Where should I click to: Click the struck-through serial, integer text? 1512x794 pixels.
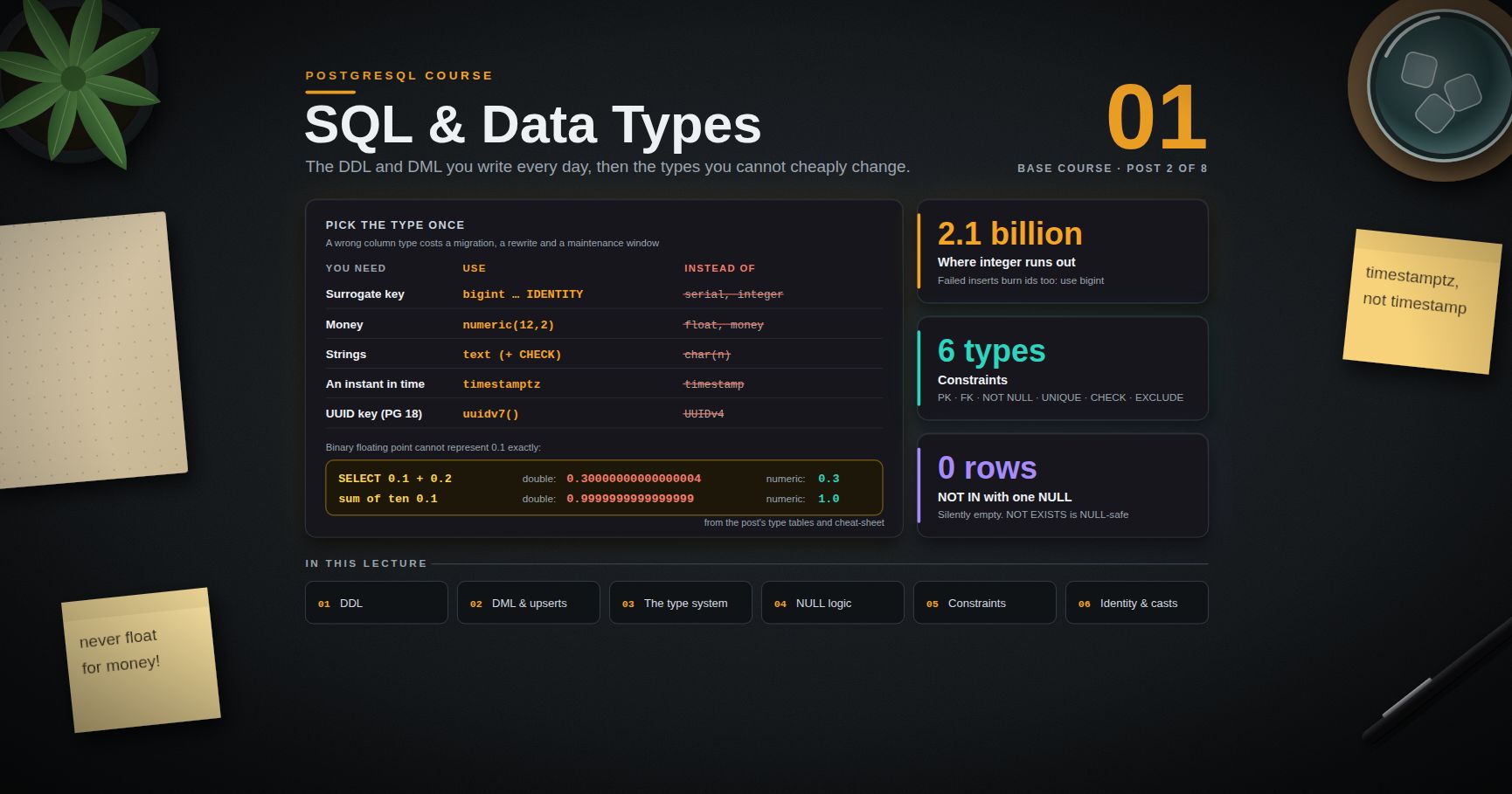click(733, 294)
